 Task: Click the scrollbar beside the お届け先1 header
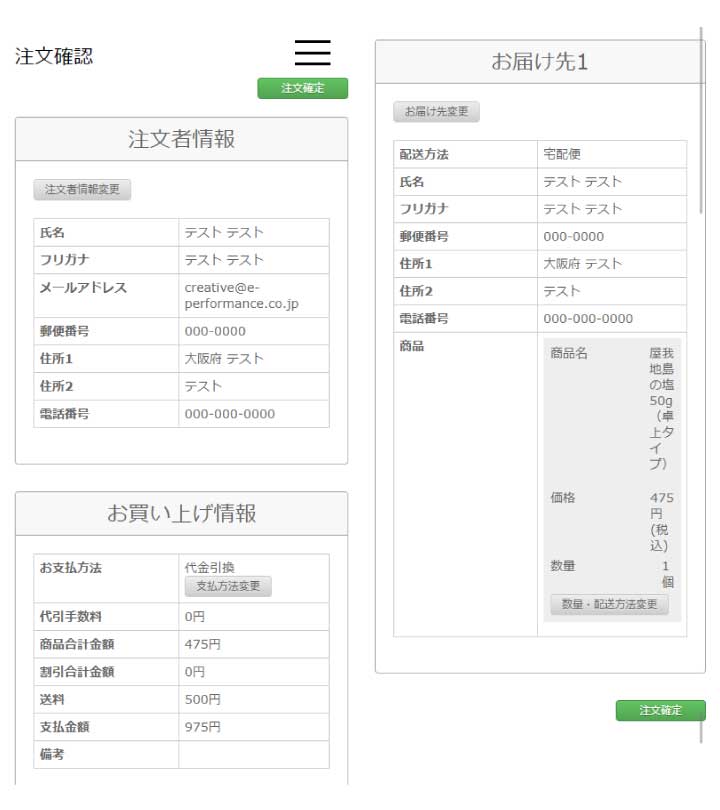[x=701, y=120]
